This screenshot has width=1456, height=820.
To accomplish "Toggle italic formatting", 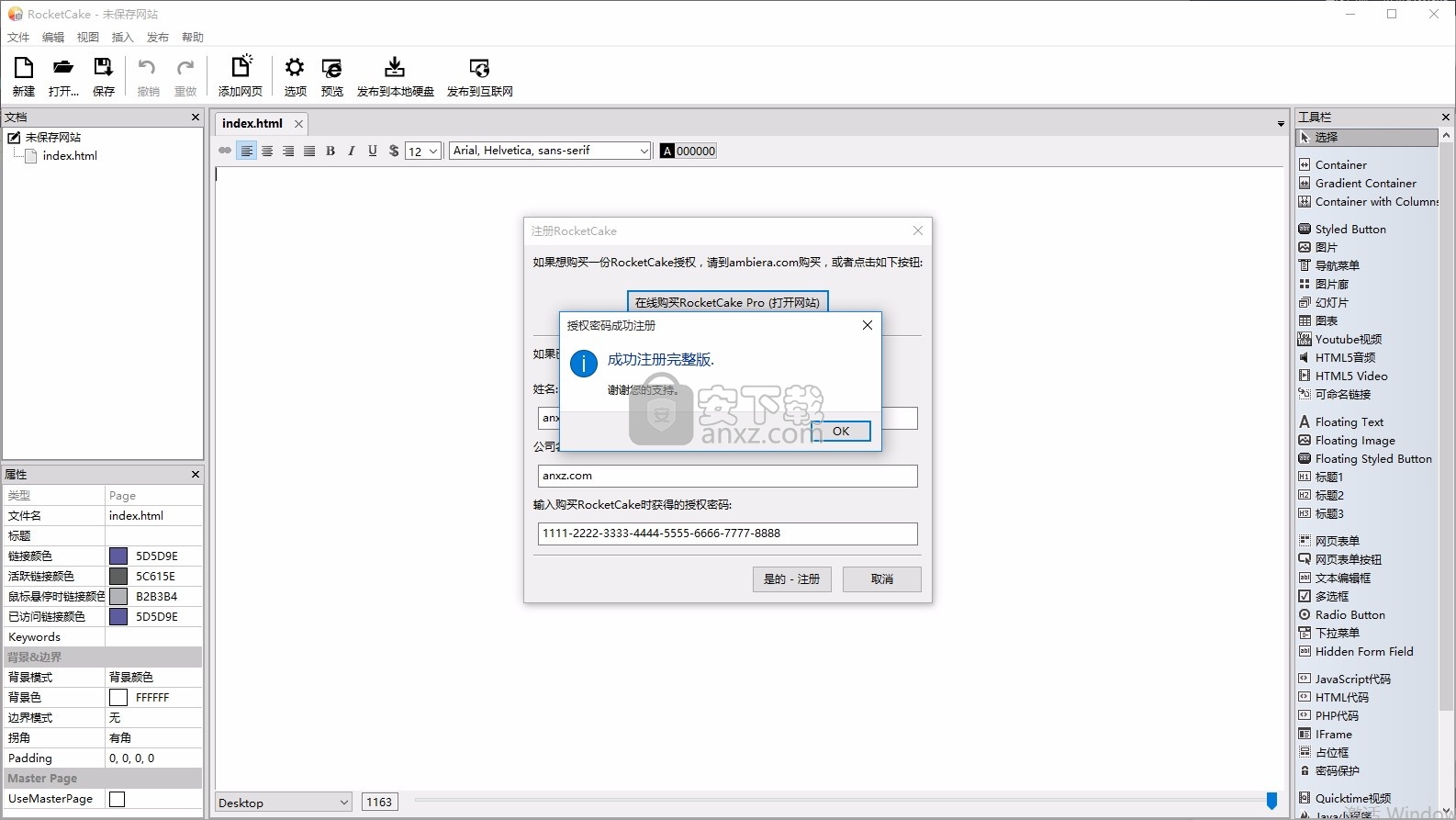I will [x=352, y=151].
